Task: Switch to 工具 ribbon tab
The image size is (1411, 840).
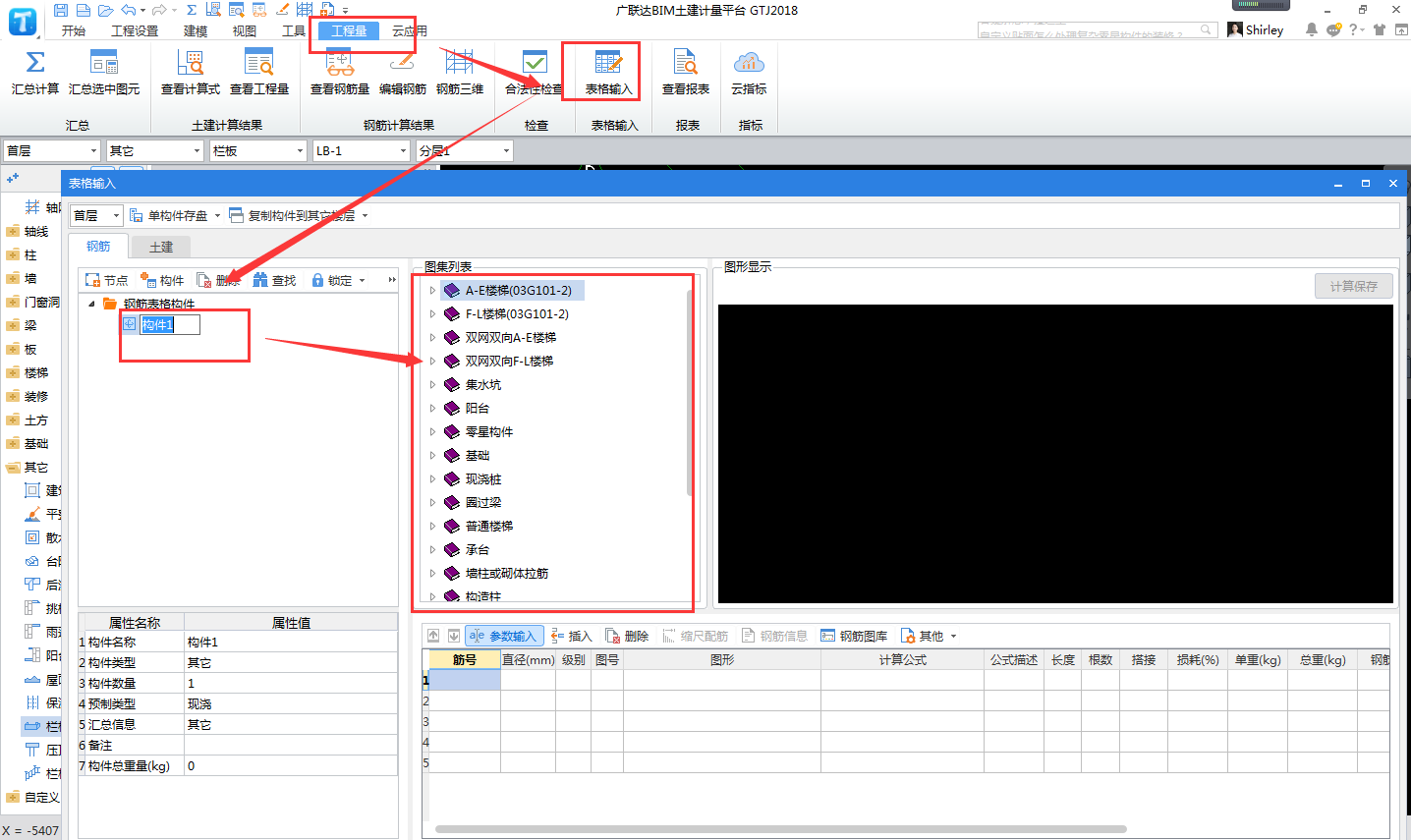Action: click(294, 30)
